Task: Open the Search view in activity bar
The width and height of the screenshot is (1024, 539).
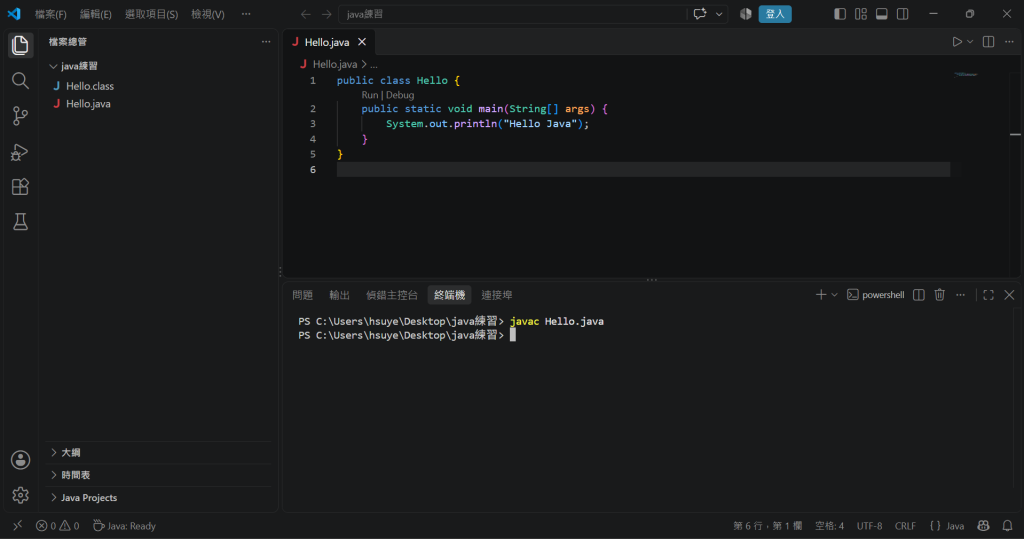Action: tap(20, 80)
